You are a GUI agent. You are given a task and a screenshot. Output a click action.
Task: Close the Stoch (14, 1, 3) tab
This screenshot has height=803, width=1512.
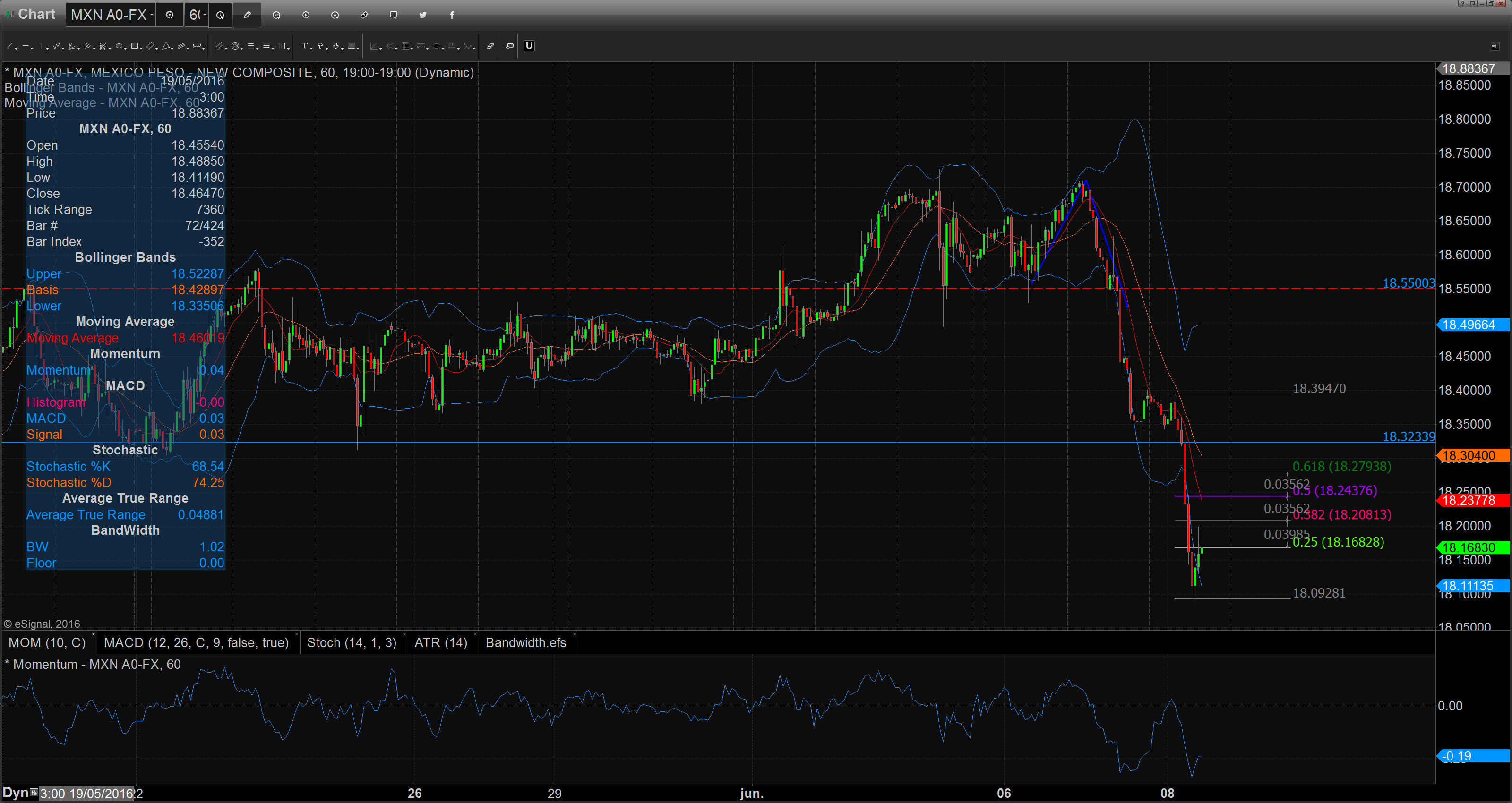tap(404, 635)
